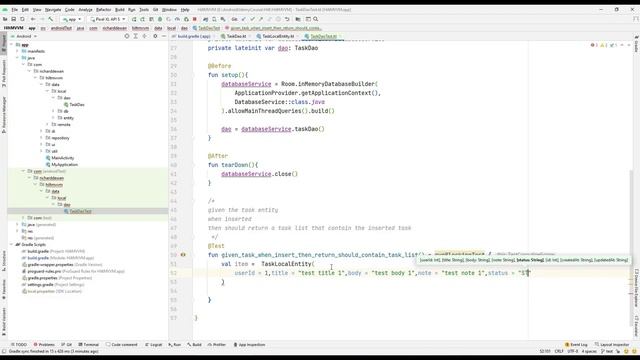Click Select Opened File target icon
Viewport: 640px width, 360px height.
point(127,36)
